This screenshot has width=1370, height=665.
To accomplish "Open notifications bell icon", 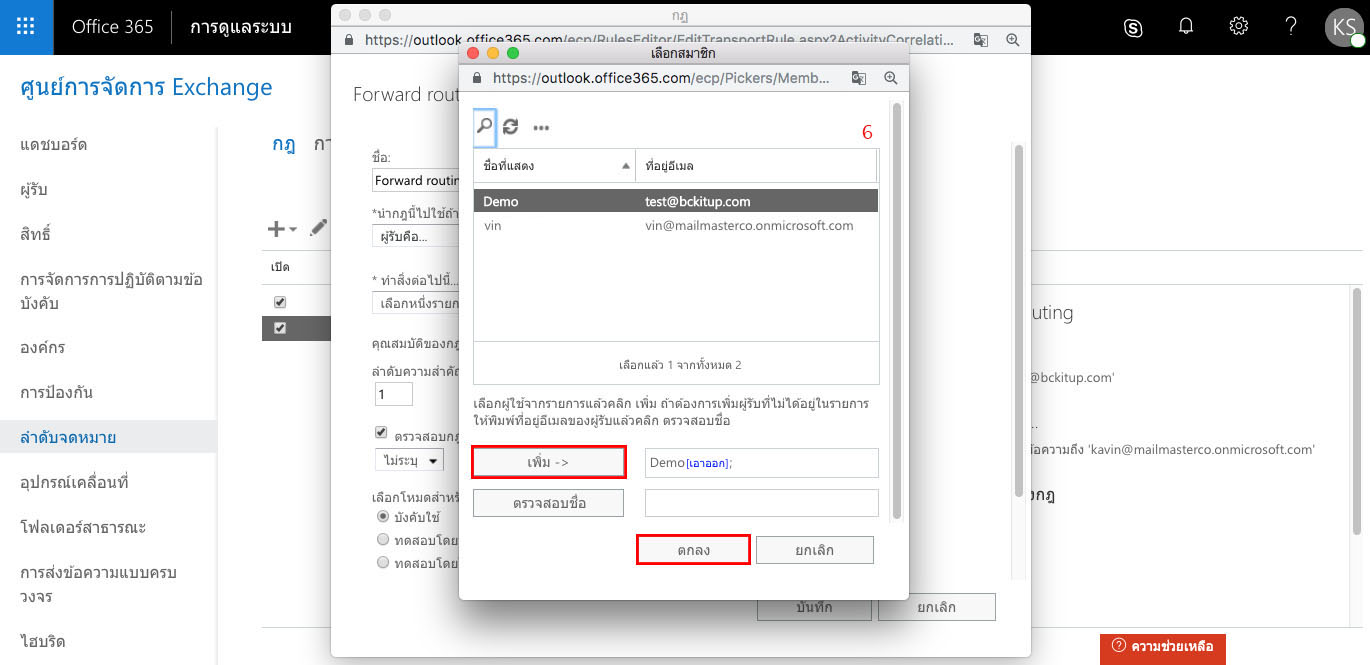I will coord(1186,27).
